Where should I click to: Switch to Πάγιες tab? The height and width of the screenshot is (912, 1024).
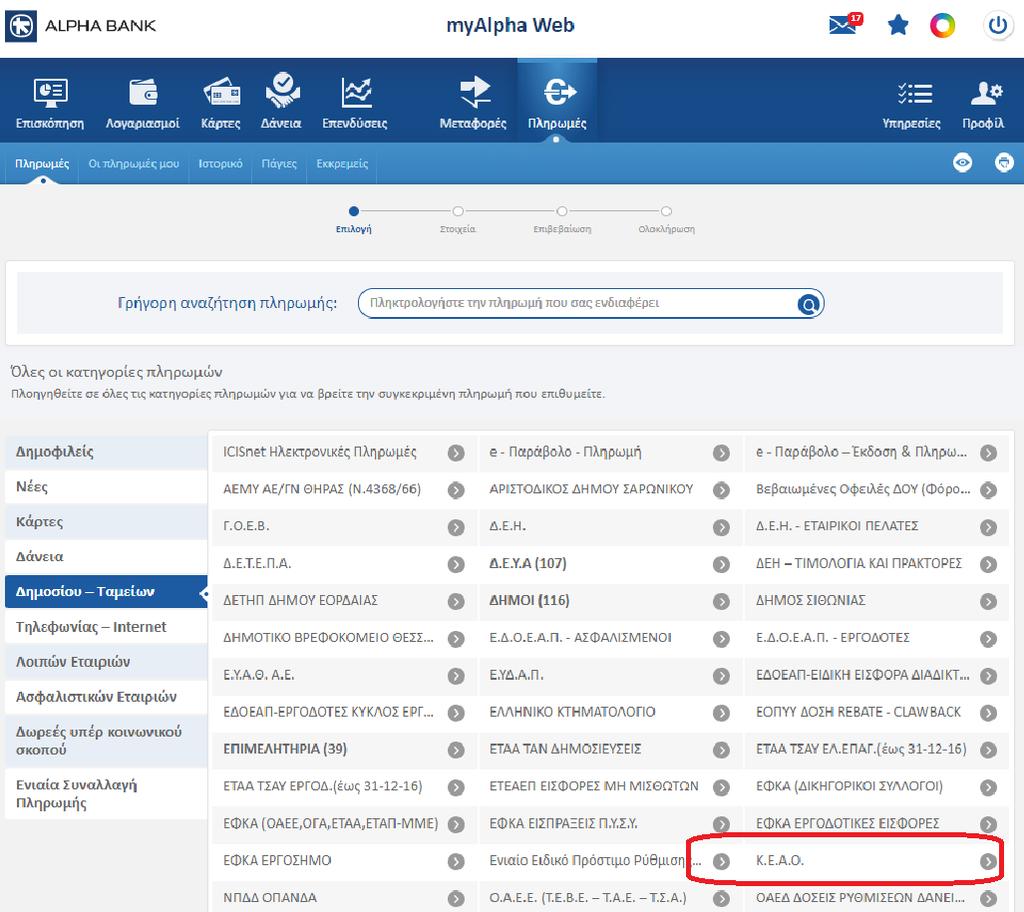(280, 163)
